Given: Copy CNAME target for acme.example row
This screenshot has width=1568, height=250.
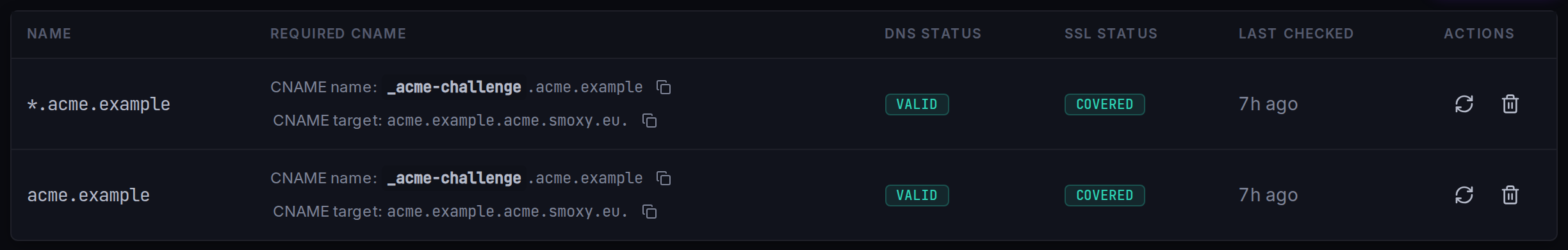Looking at the screenshot, I should coord(649,212).
